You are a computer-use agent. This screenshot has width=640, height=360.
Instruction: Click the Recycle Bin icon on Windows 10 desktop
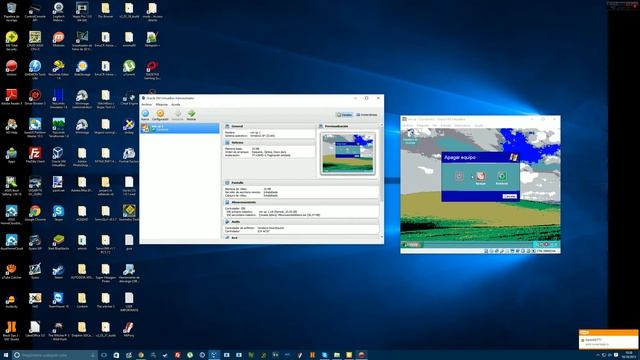11,12
